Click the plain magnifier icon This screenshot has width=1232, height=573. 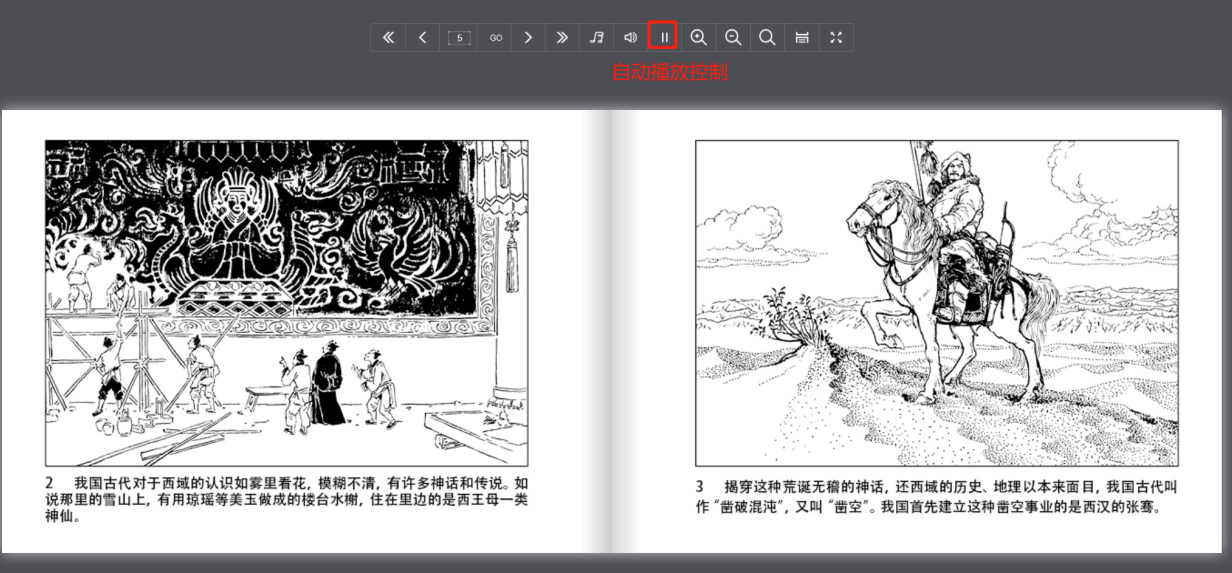(767, 38)
